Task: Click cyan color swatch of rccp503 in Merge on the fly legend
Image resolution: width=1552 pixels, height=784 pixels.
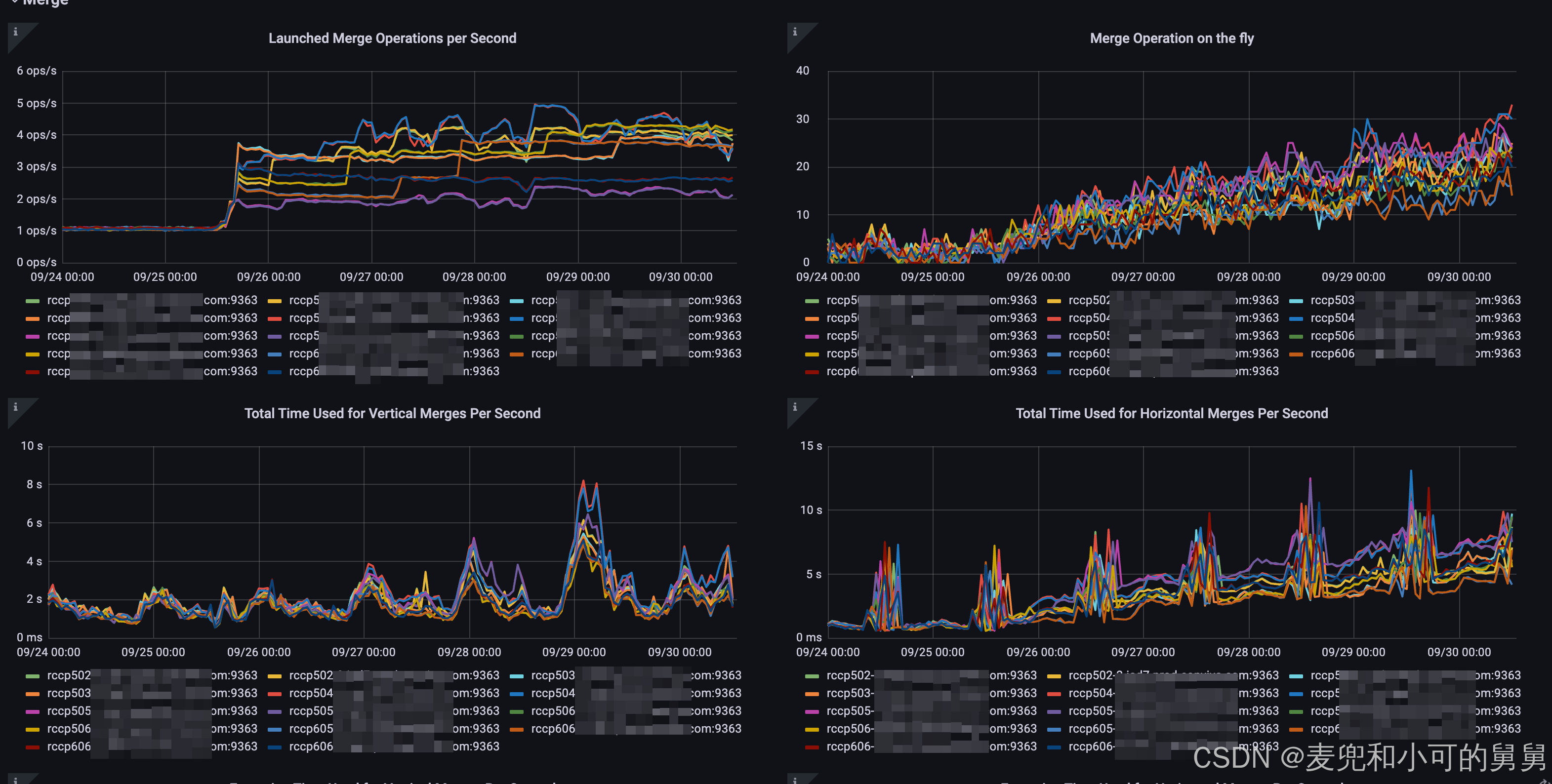Action: [1296, 301]
